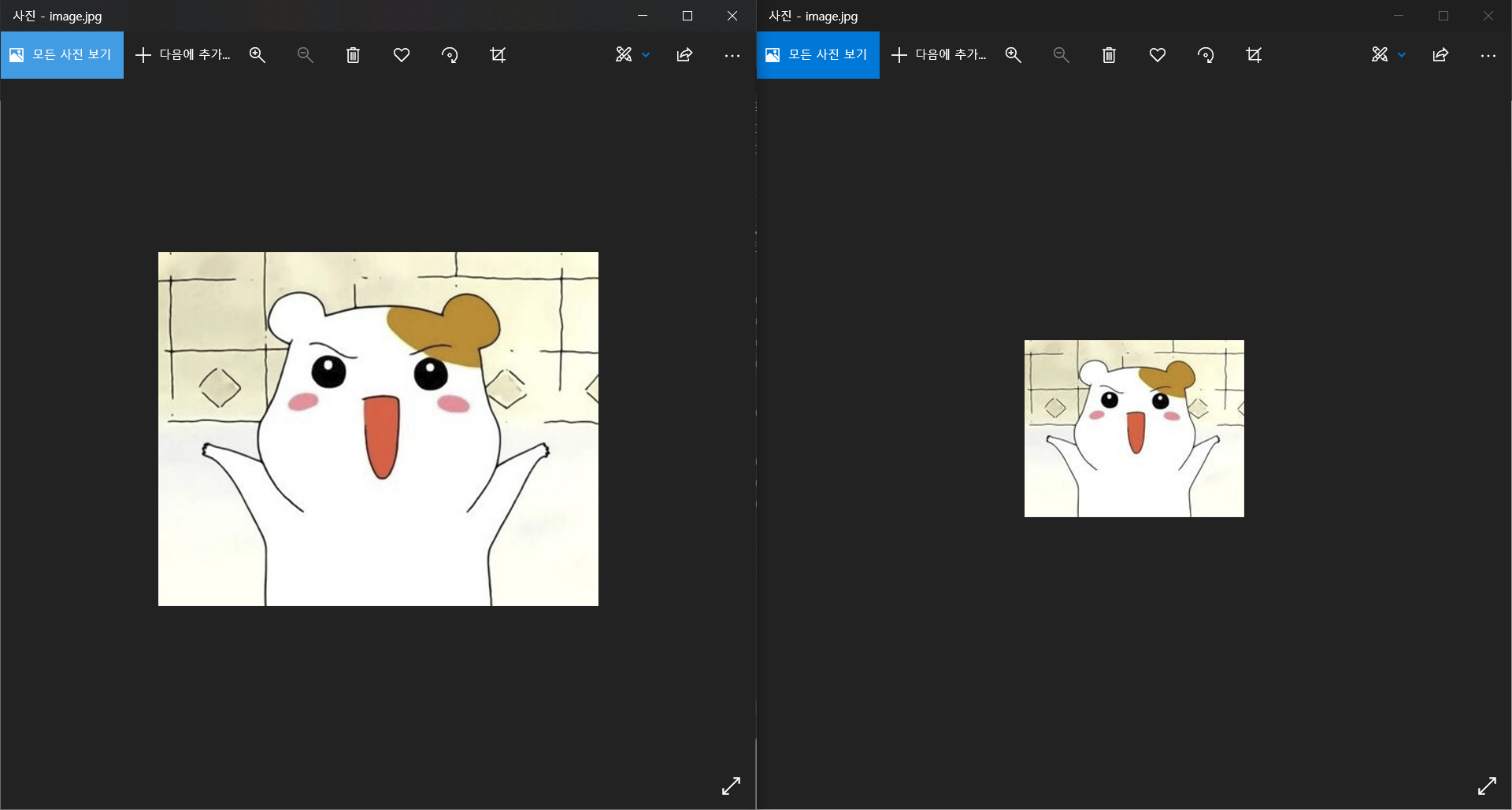Image resolution: width=1512 pixels, height=810 pixels.
Task: Click 다음에 추가 in right Photos window
Action: (x=939, y=55)
